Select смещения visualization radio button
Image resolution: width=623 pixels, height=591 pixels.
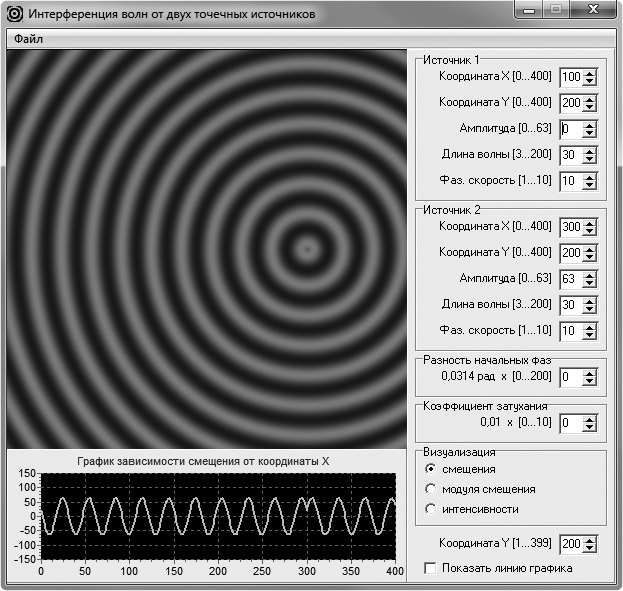tap(430, 469)
